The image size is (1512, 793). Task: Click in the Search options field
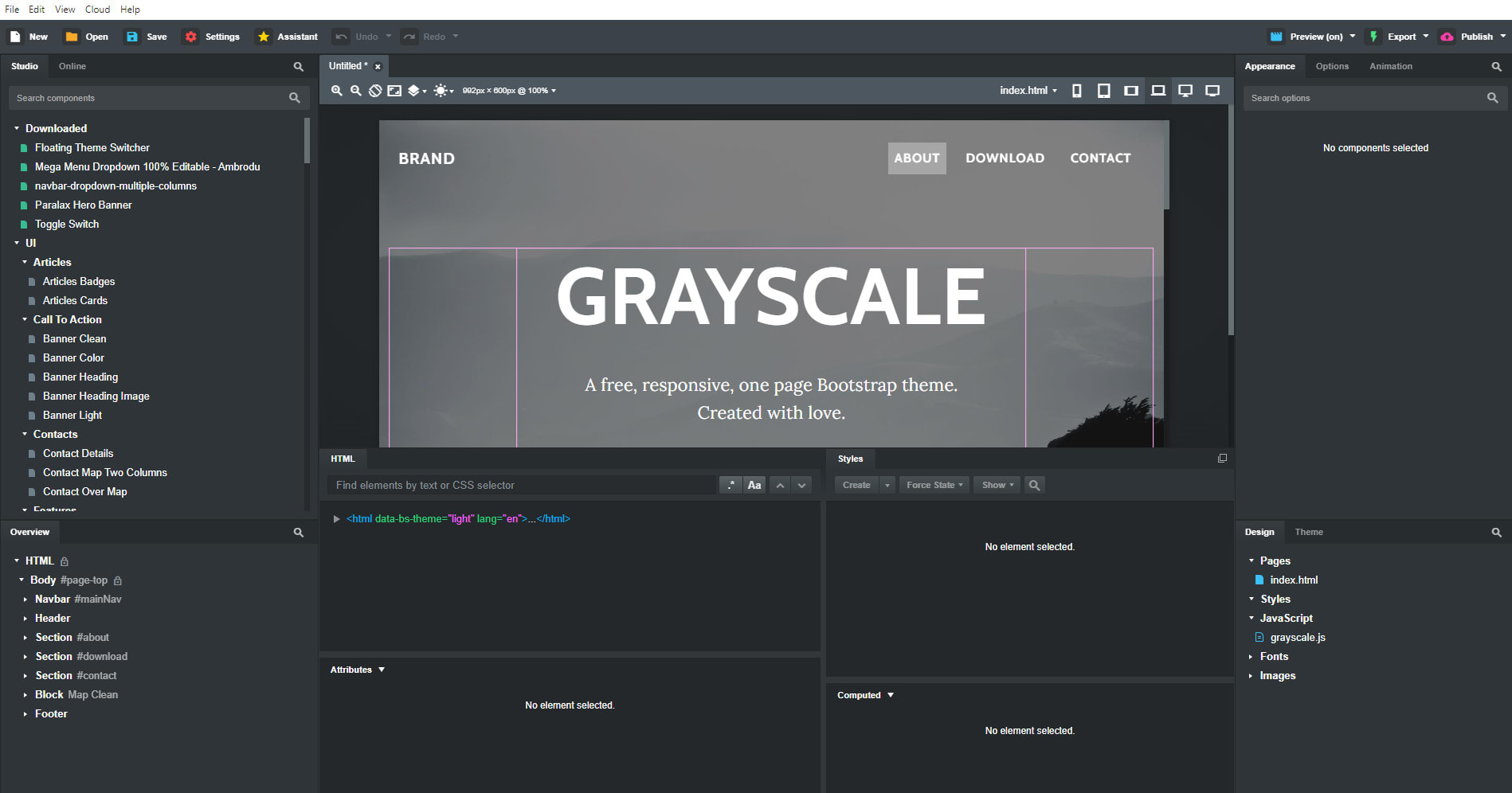1374,98
